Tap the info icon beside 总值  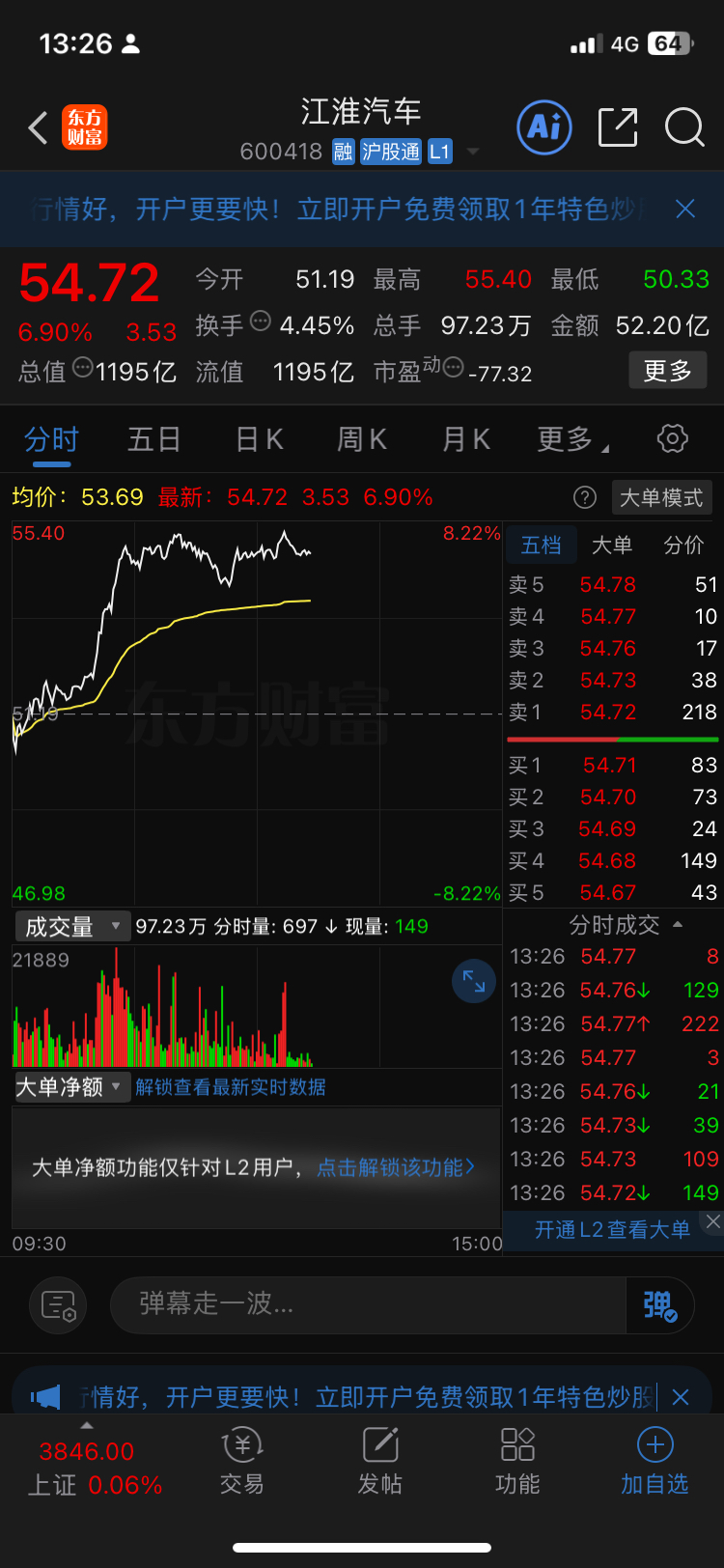pyautogui.click(x=84, y=367)
